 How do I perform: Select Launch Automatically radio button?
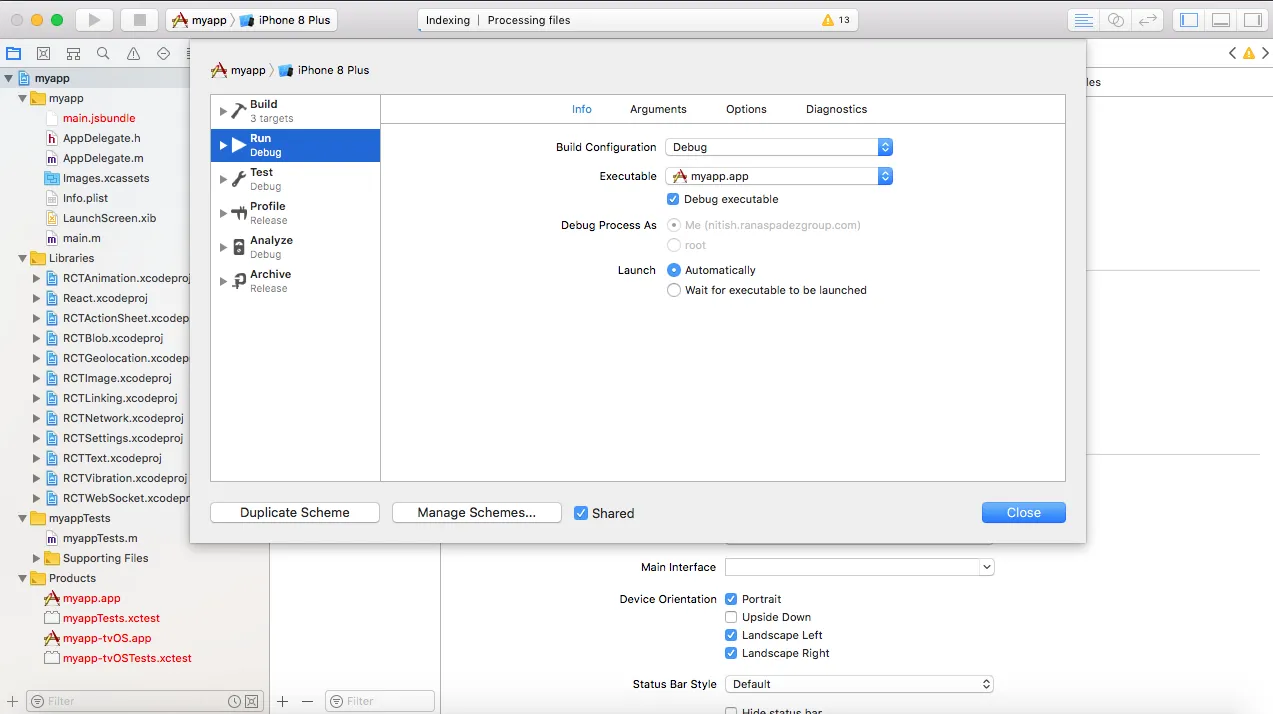point(674,270)
